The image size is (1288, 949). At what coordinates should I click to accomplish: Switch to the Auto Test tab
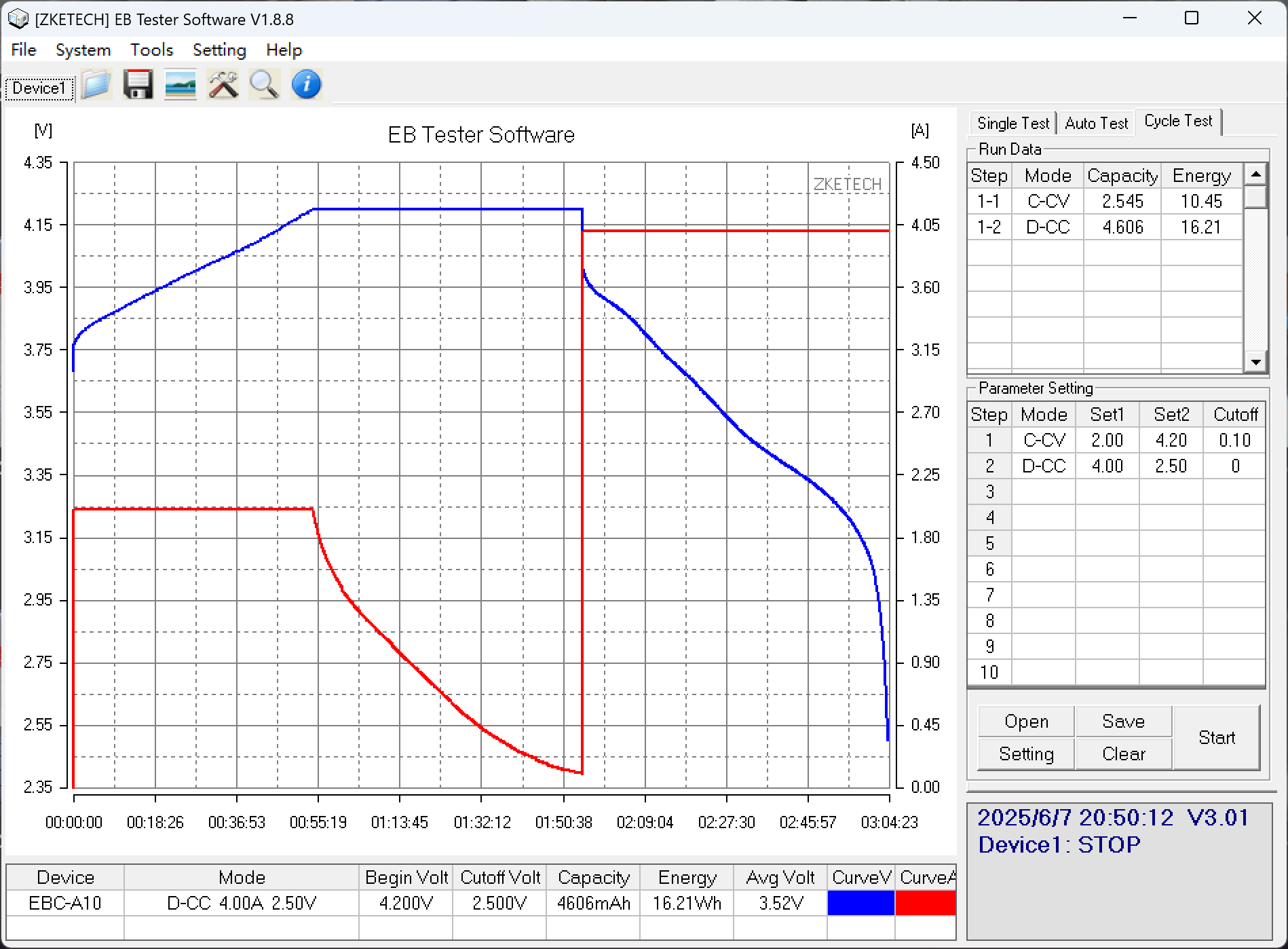(x=1096, y=124)
